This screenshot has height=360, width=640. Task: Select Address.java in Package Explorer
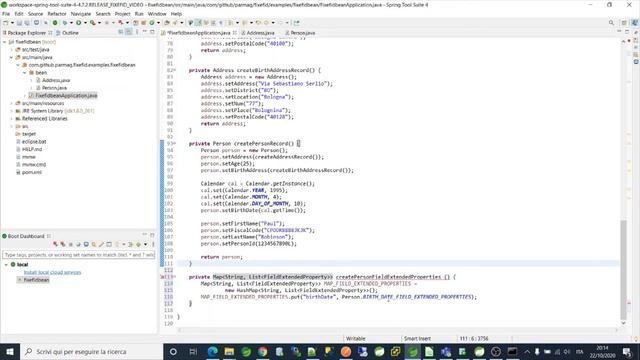pyautogui.click(x=56, y=80)
